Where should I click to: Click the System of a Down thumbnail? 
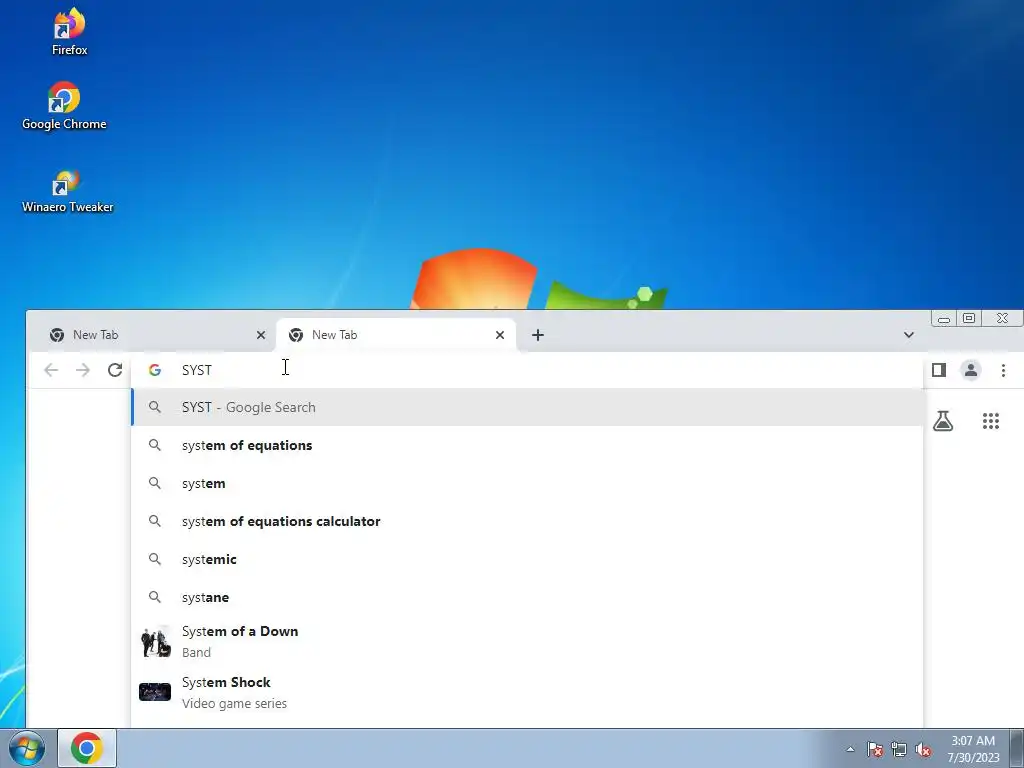click(155, 642)
